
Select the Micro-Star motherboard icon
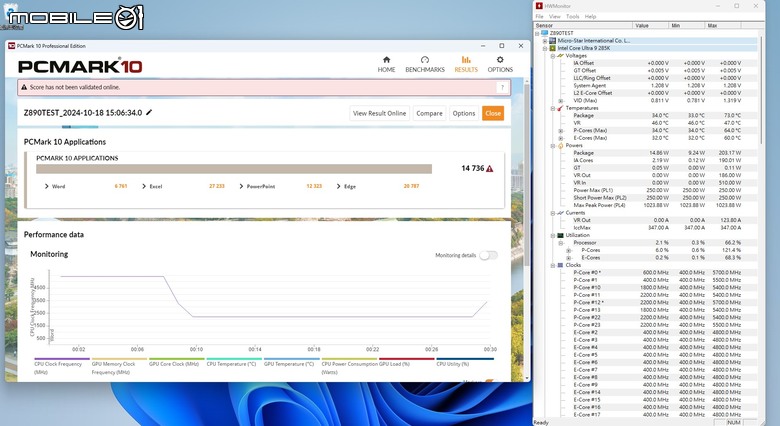[553, 41]
